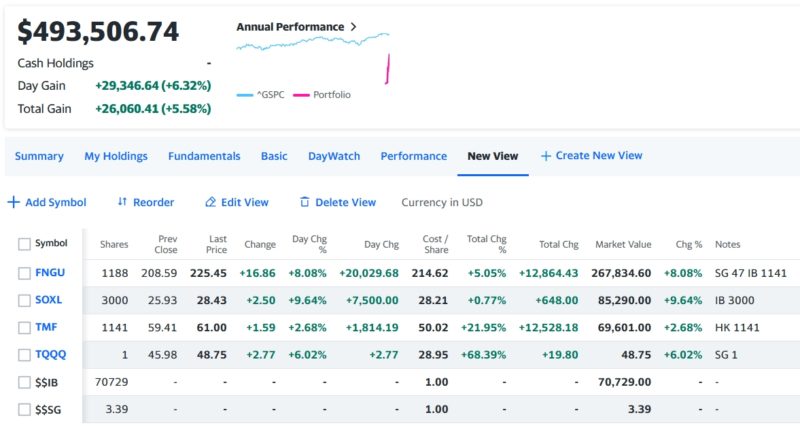
Task: Select the TMF row checkbox
Action: tap(25, 327)
